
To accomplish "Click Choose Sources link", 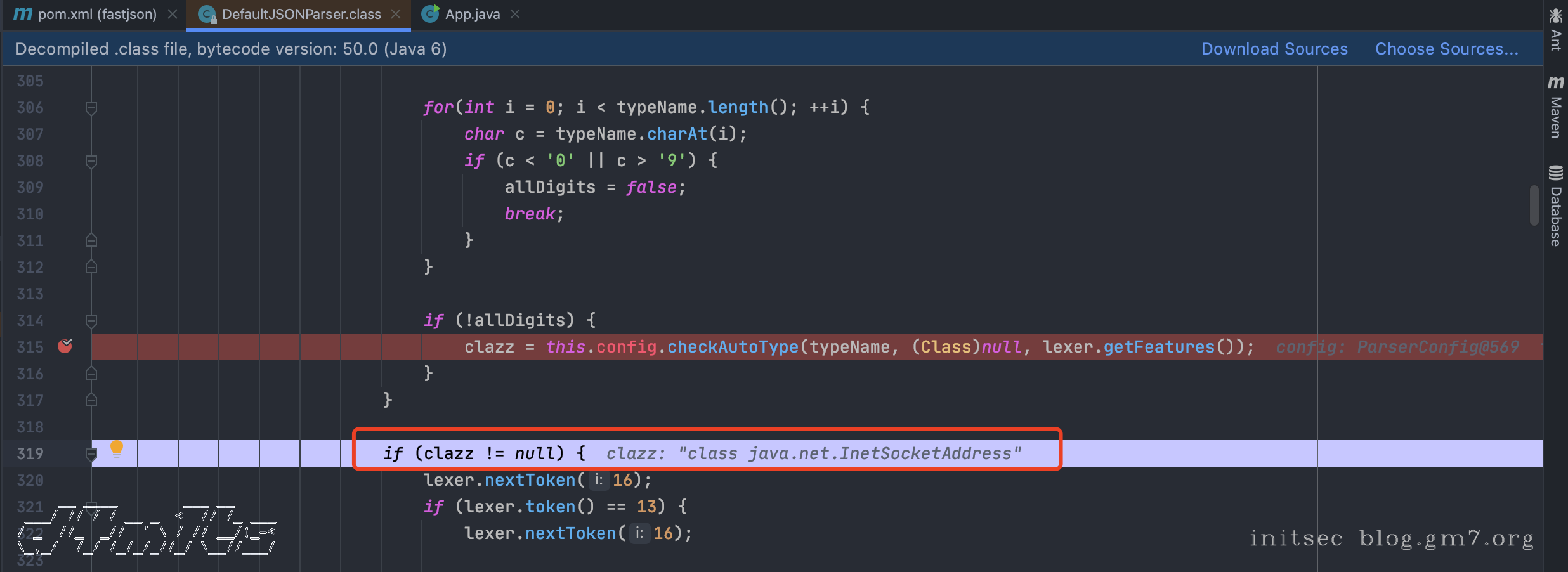I will (x=1446, y=49).
